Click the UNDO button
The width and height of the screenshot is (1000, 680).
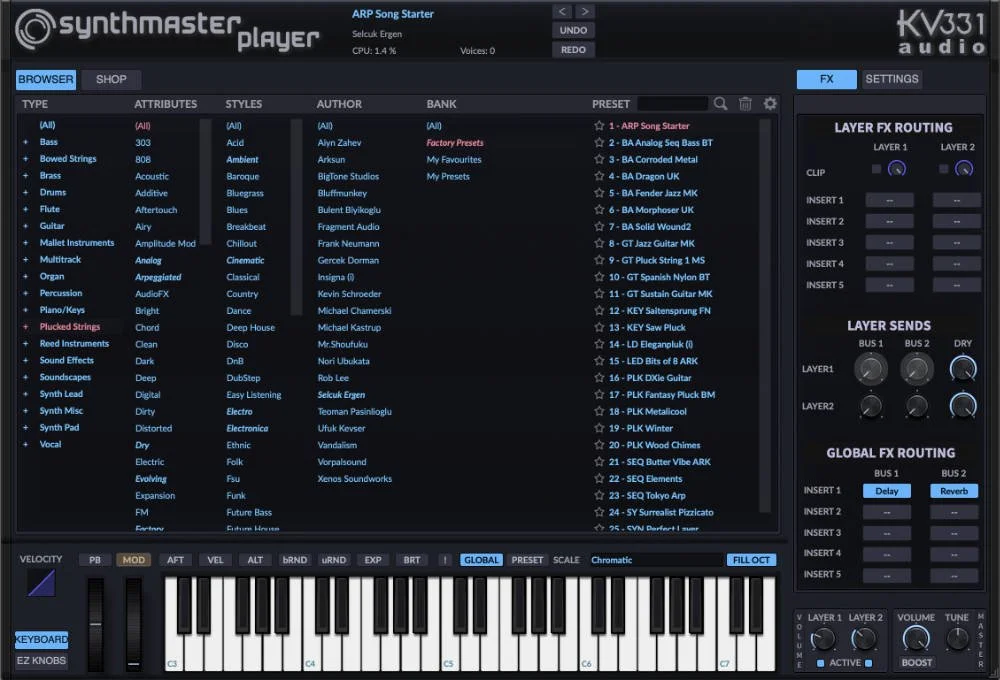(573, 30)
